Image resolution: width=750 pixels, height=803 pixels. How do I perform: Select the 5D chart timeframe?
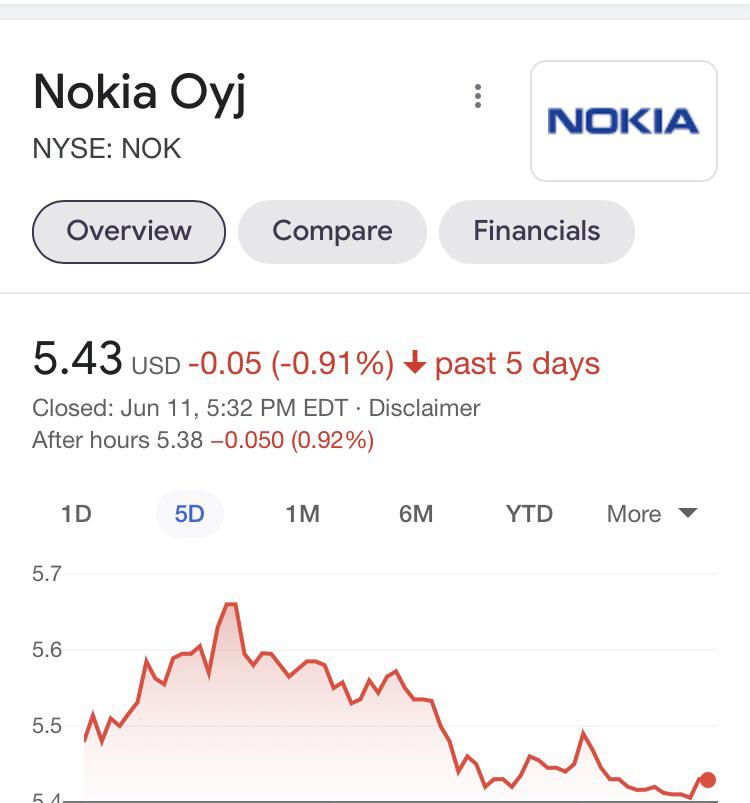(x=189, y=514)
